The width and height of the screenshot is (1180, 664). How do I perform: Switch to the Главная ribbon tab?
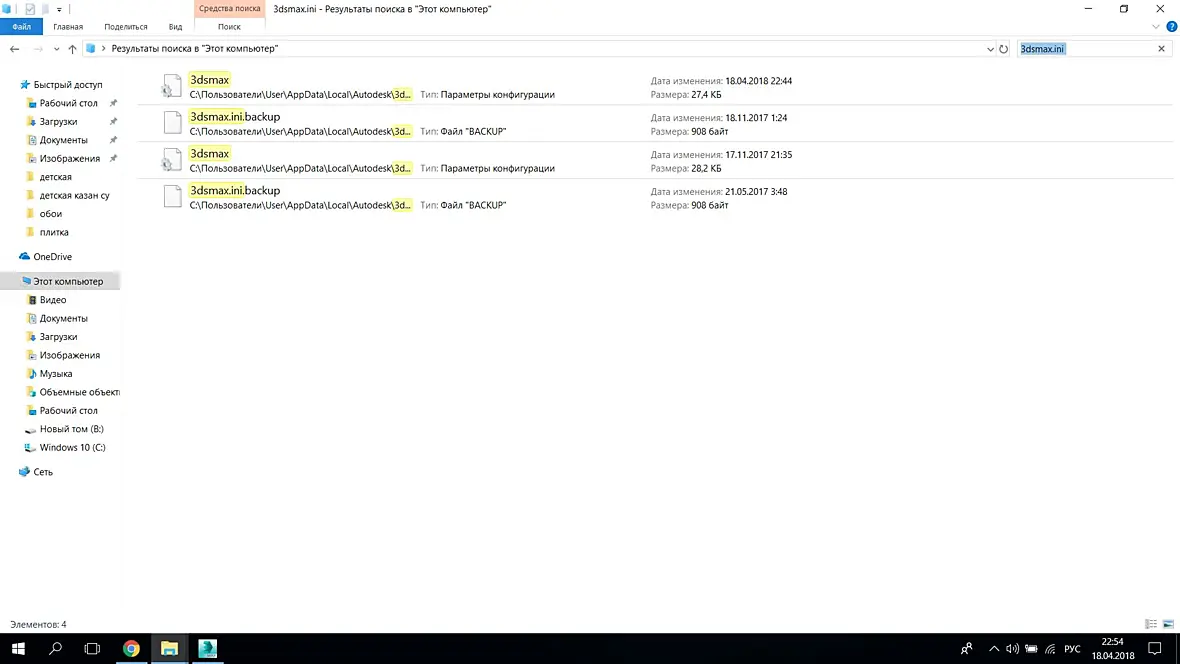(x=68, y=26)
